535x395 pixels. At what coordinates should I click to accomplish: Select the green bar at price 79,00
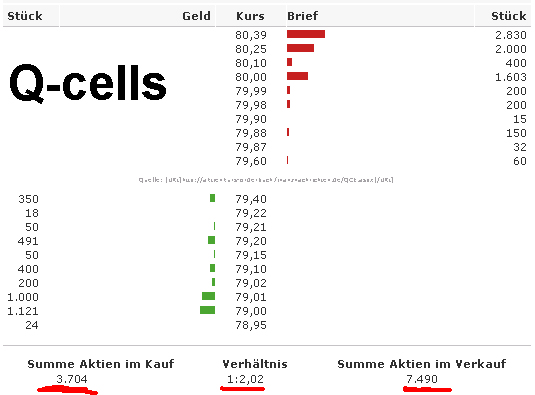click(207, 310)
